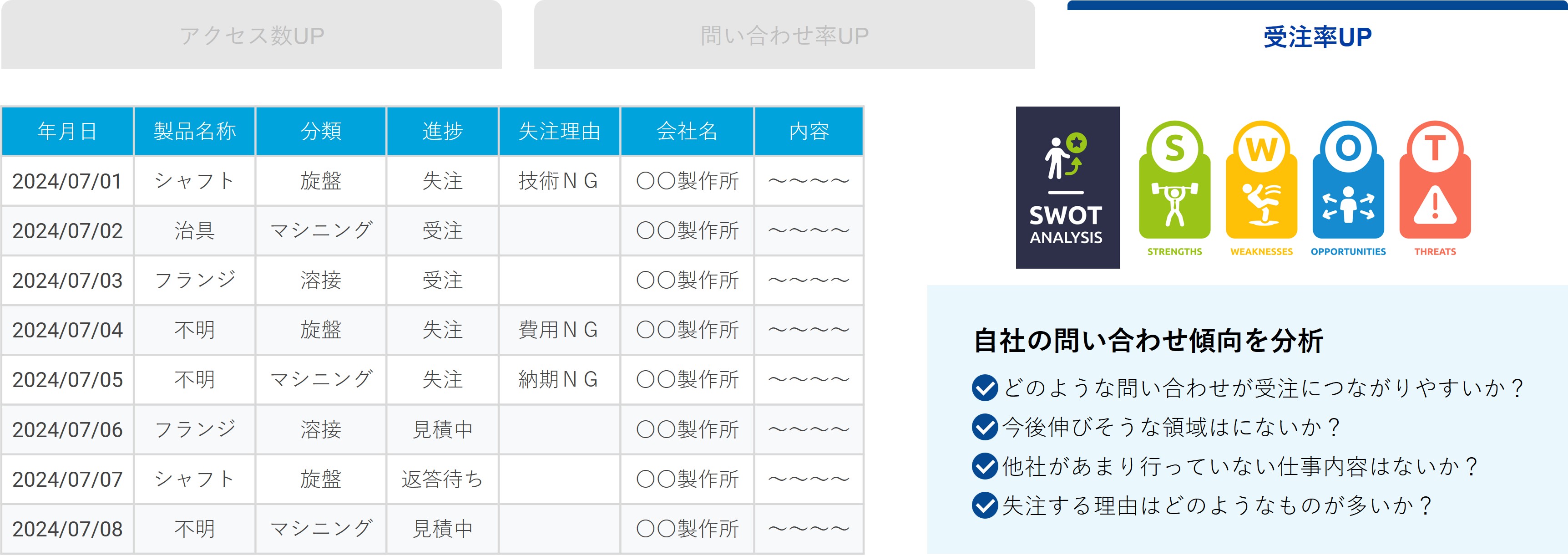Click the 会社名 column header

[x=687, y=131]
